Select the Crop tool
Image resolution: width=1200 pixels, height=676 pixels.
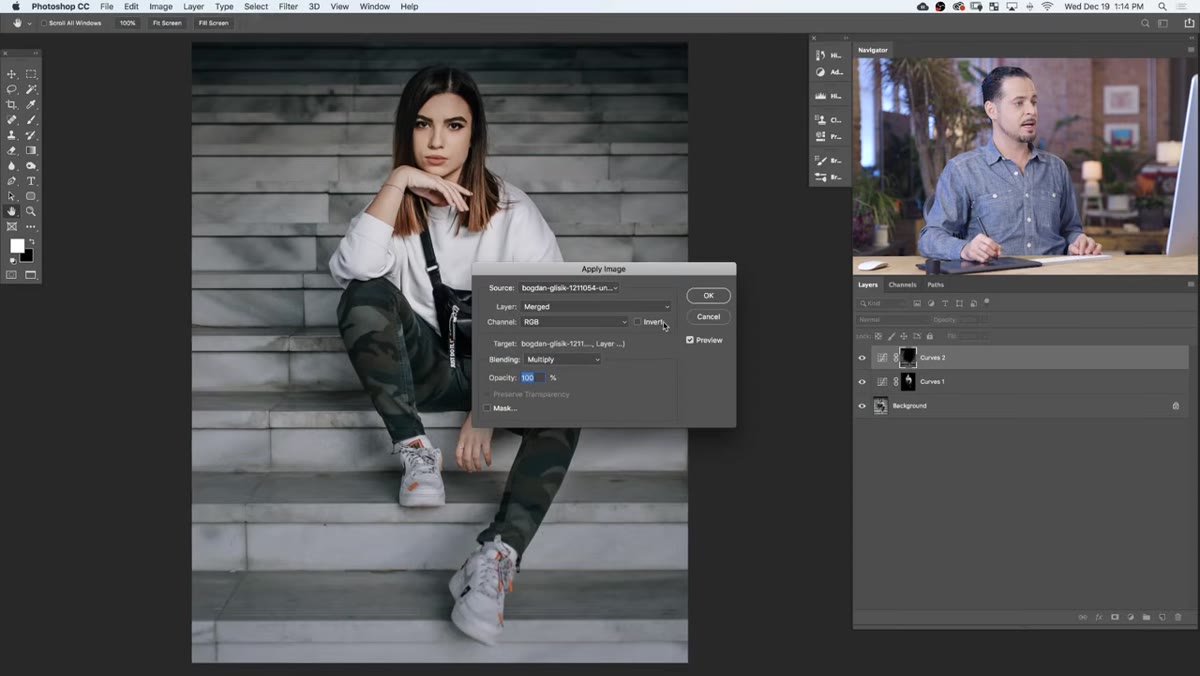12,104
